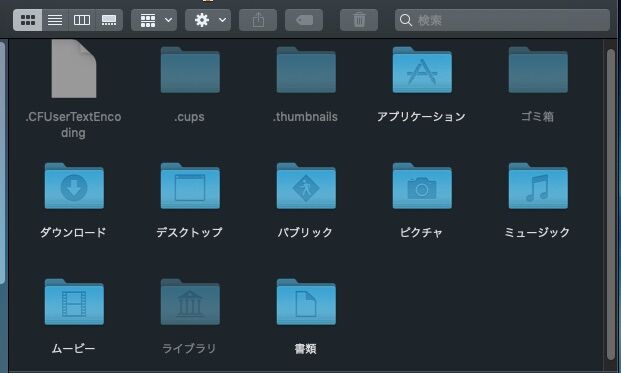Click the デスクトップ name label
This screenshot has height=373, width=621.
[189, 232]
